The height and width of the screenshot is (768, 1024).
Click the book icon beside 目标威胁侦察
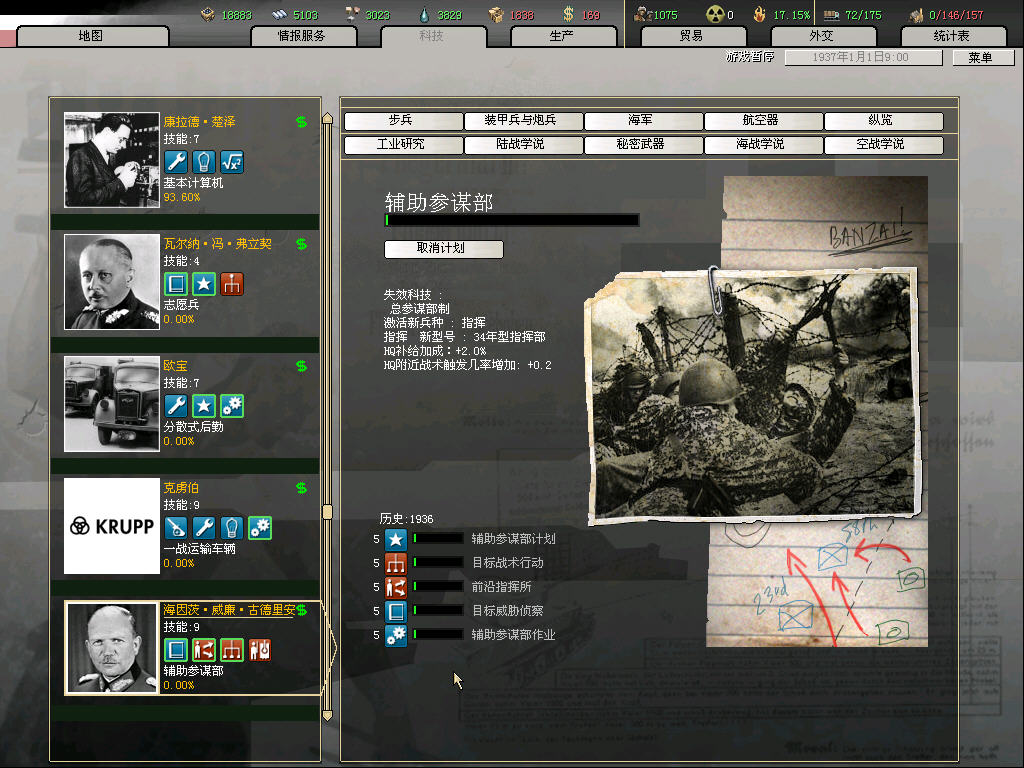[x=395, y=611]
